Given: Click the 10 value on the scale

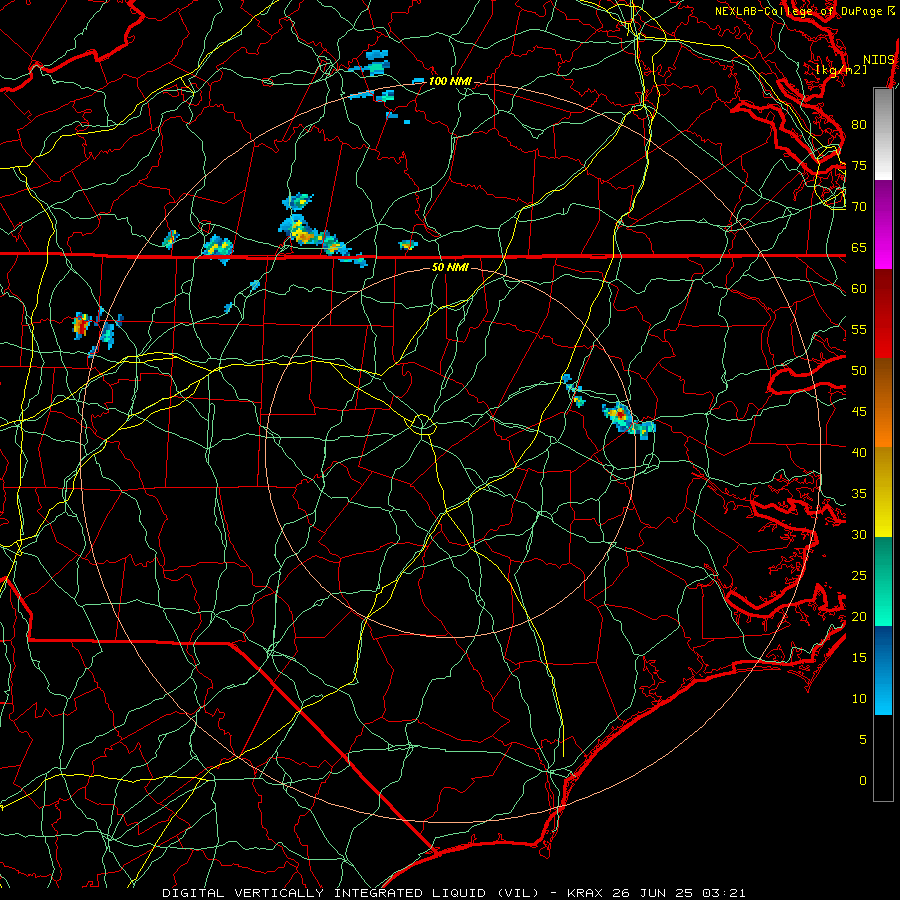Looking at the screenshot, I should tap(859, 699).
